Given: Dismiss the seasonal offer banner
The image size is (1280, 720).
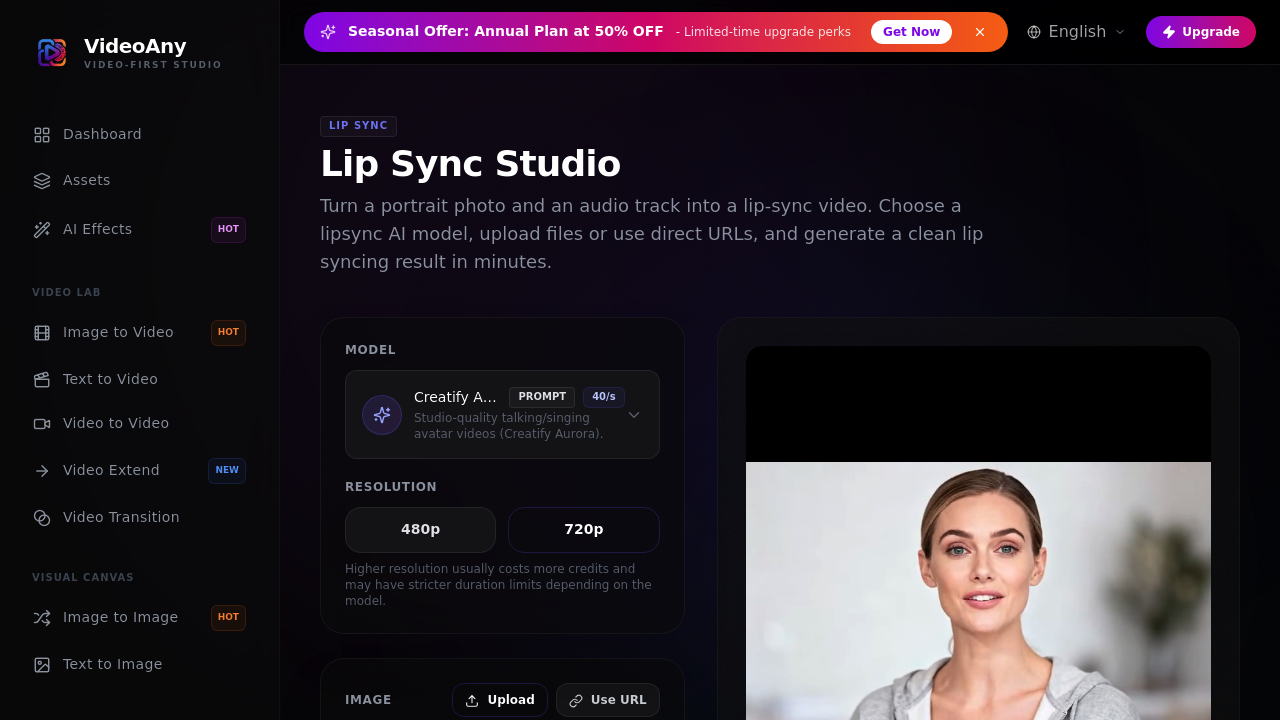Looking at the screenshot, I should (979, 31).
